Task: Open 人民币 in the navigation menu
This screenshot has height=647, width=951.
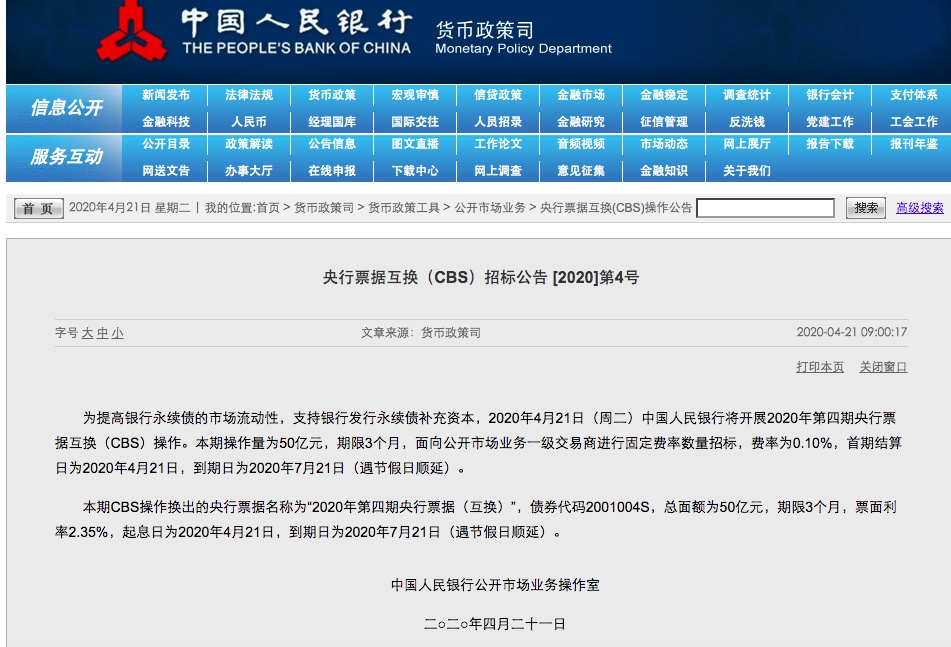Action: [249, 121]
